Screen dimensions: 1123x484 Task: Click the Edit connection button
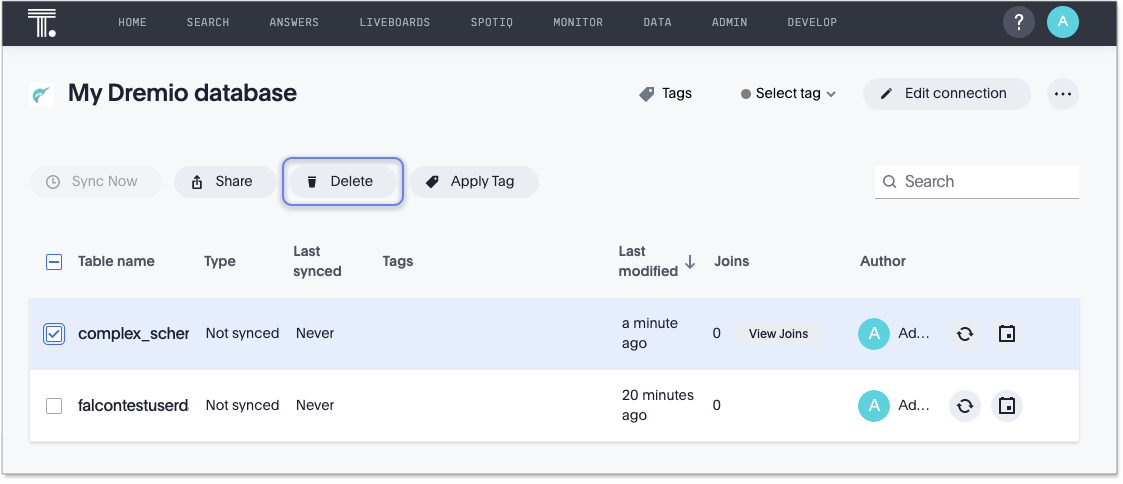coord(945,94)
